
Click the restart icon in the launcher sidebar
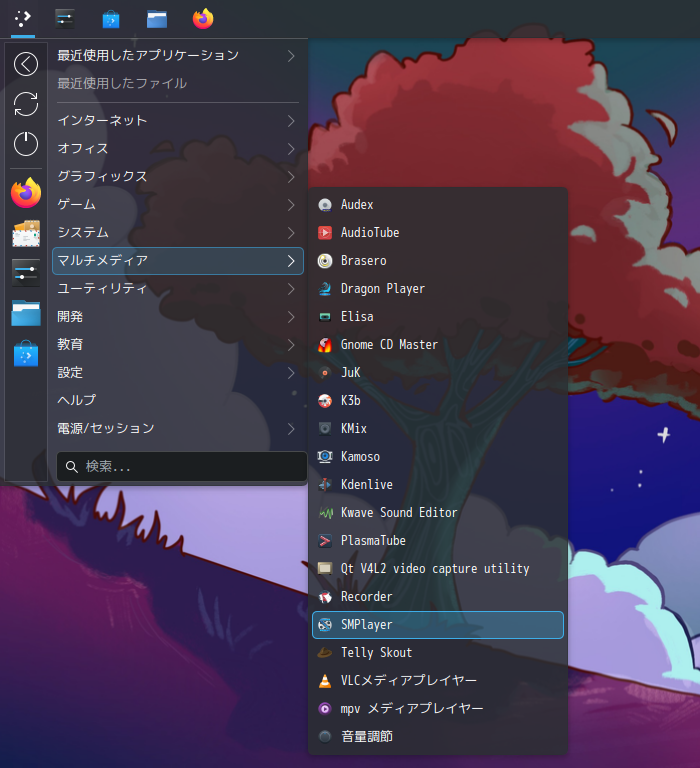pos(26,104)
